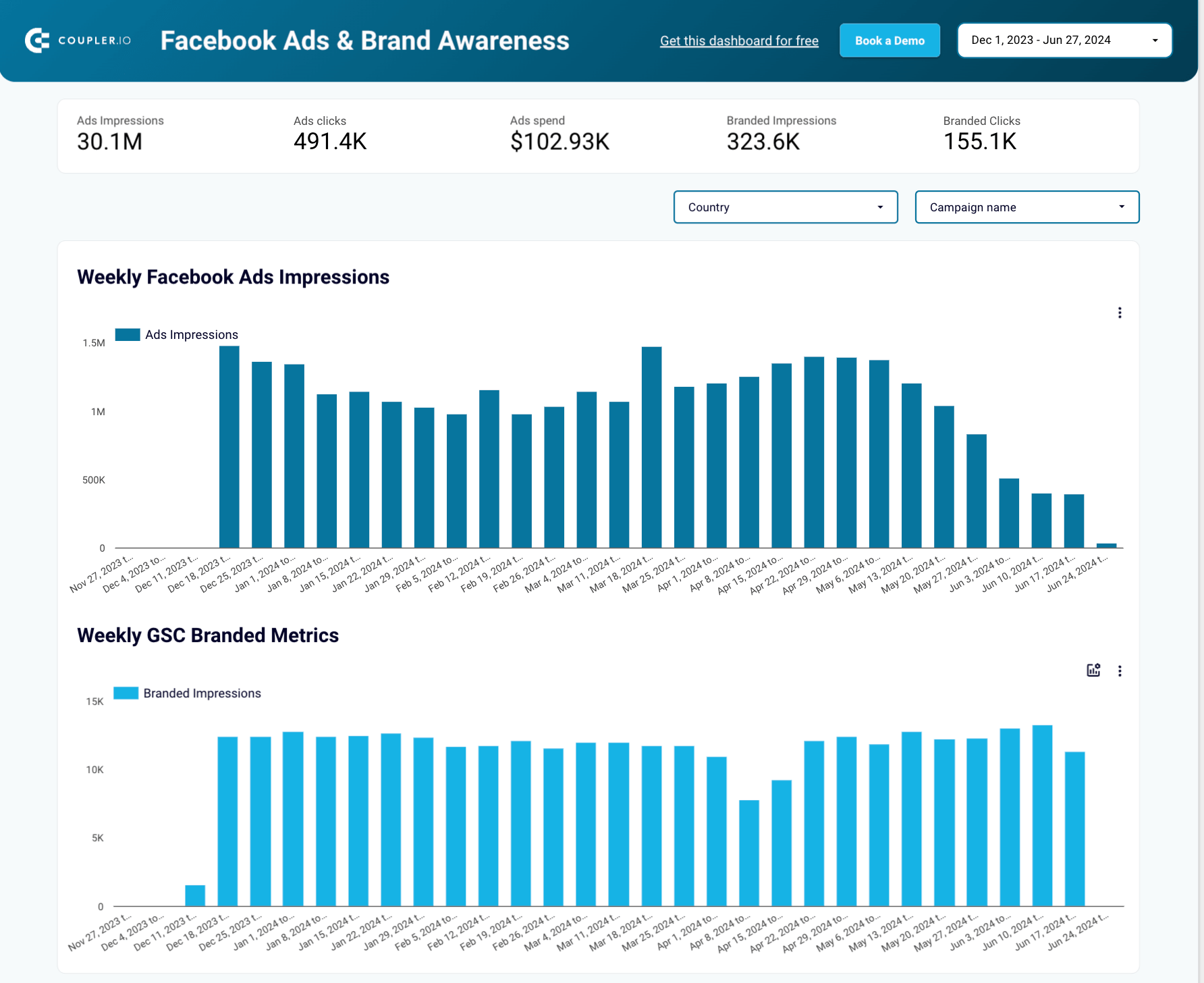This screenshot has height=983, width=1204.
Task: Click the Ads clicks scorecard value 491.4K
Action: point(330,142)
